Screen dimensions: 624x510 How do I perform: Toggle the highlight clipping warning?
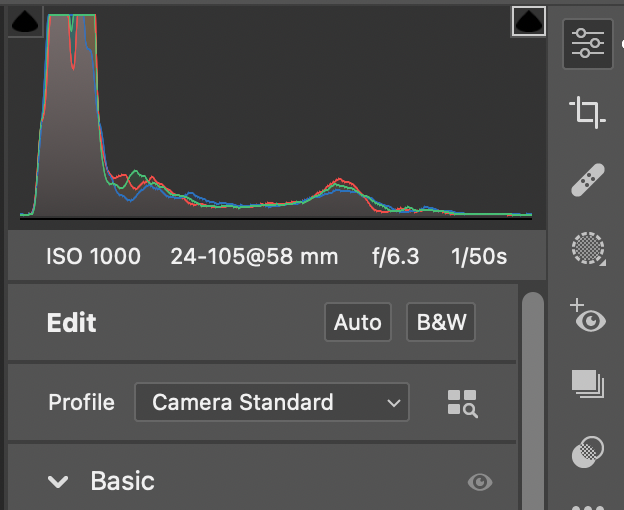pos(528,21)
